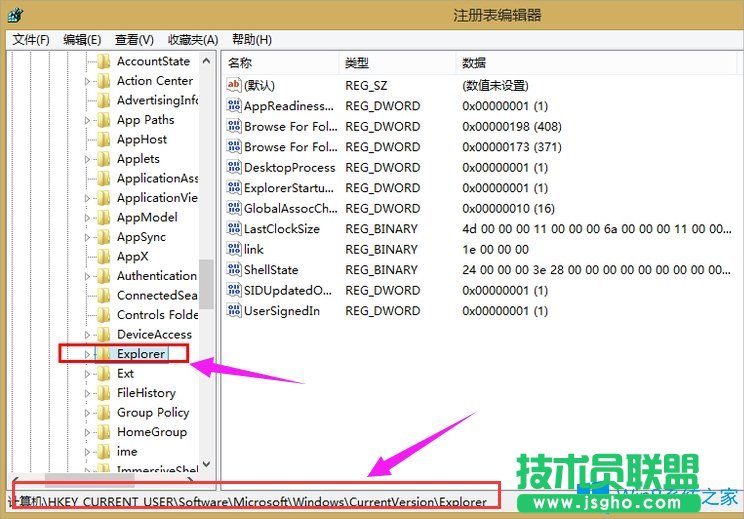Open the 查看(V) menu
The height and width of the screenshot is (519, 744).
134,40
